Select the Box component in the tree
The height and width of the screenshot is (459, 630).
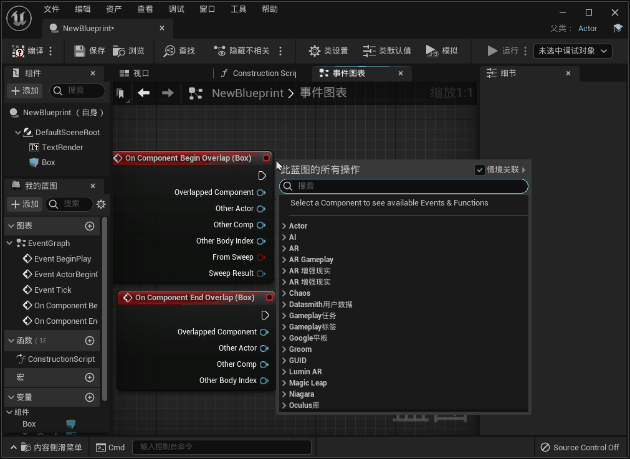[x=42, y=162]
